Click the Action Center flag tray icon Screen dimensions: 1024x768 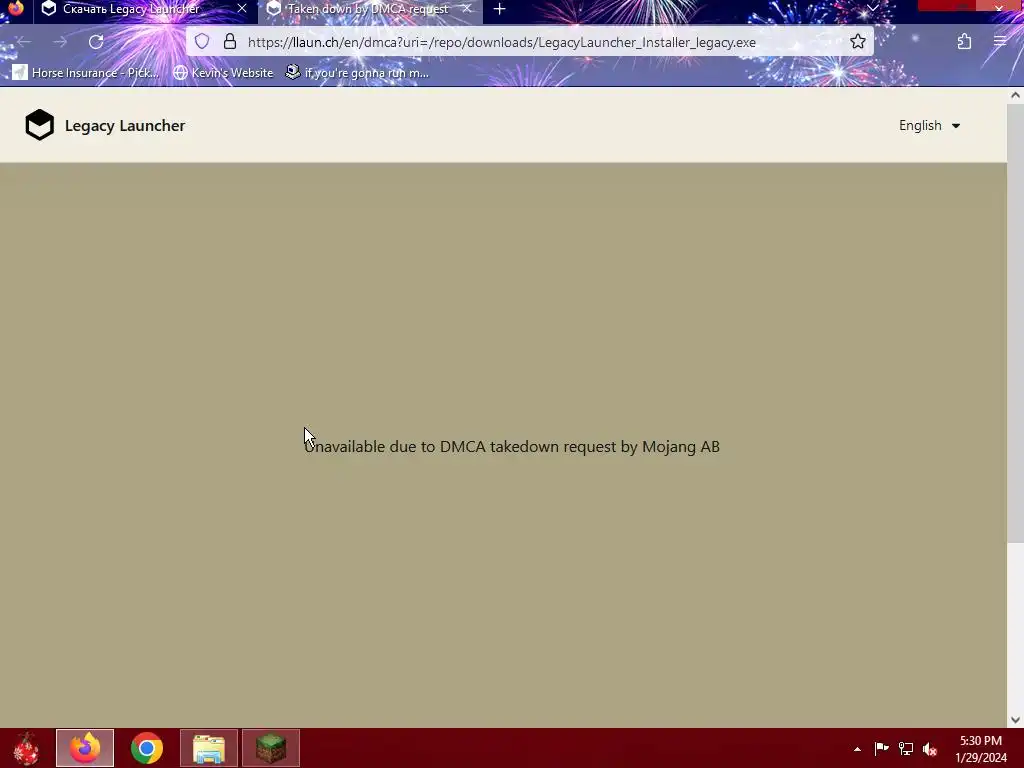click(x=881, y=748)
